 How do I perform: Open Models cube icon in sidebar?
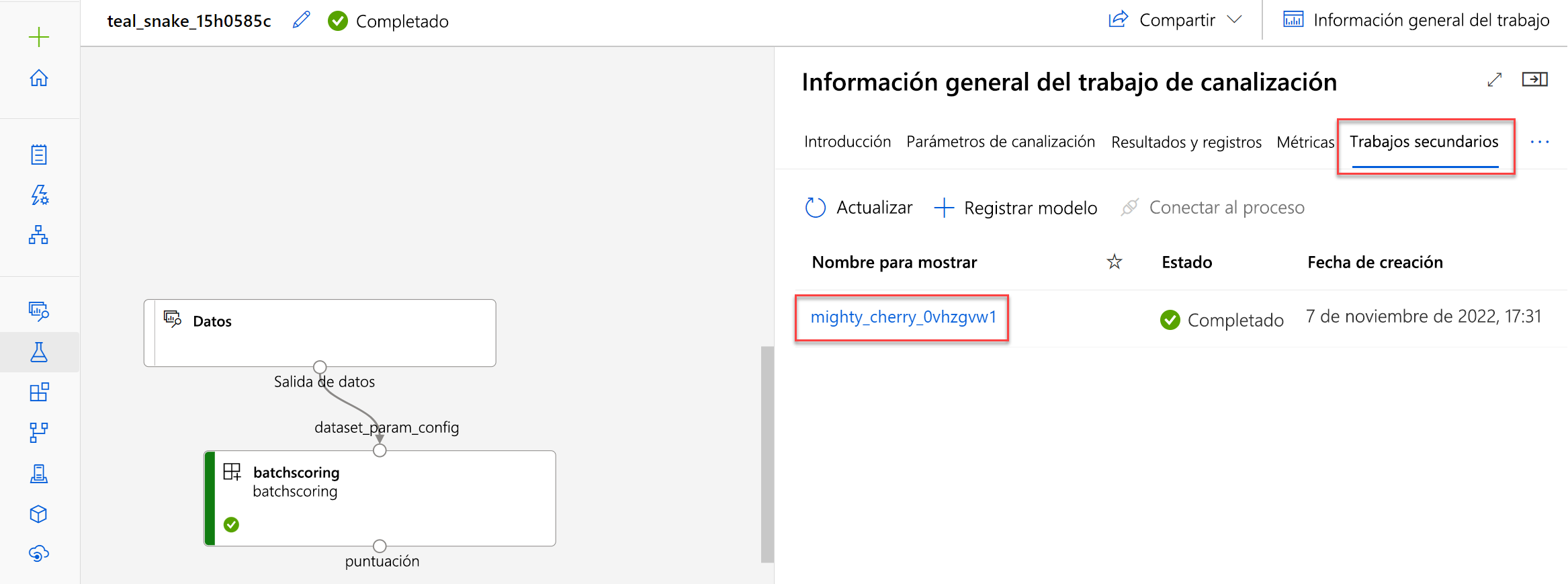[39, 514]
